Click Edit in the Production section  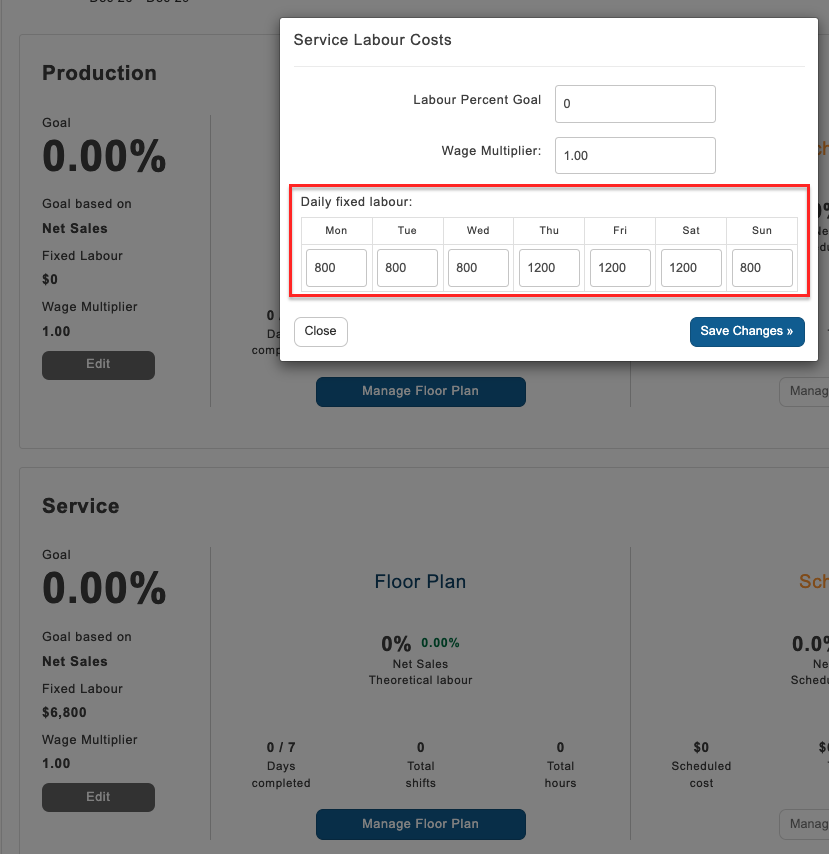[x=98, y=365]
